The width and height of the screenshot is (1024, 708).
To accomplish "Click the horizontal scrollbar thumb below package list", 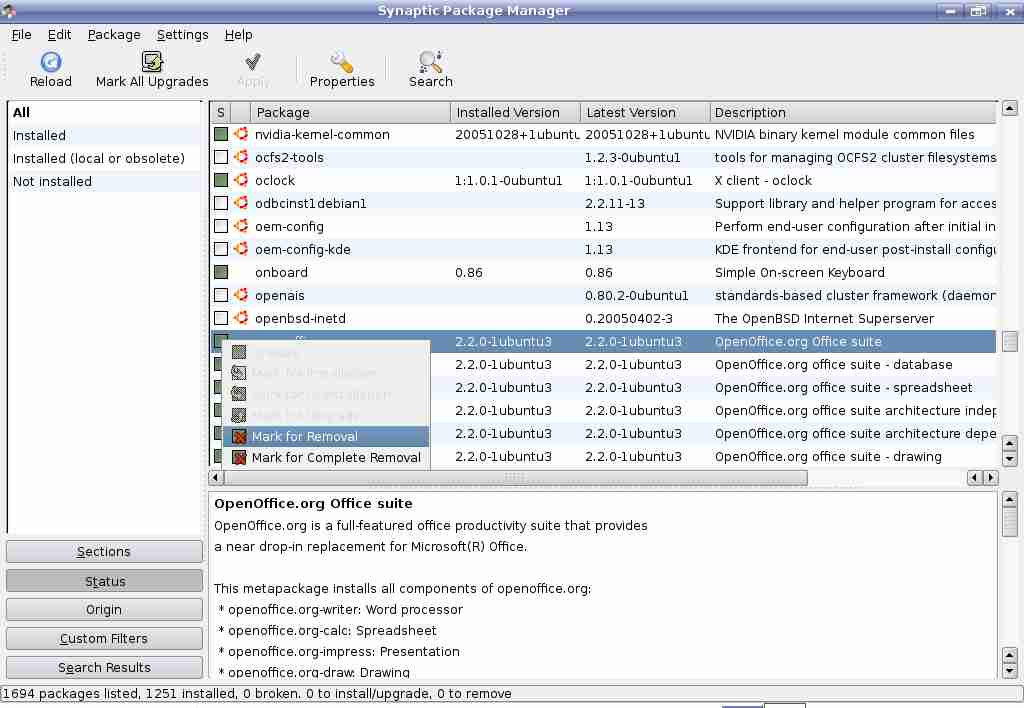I will tap(515, 477).
